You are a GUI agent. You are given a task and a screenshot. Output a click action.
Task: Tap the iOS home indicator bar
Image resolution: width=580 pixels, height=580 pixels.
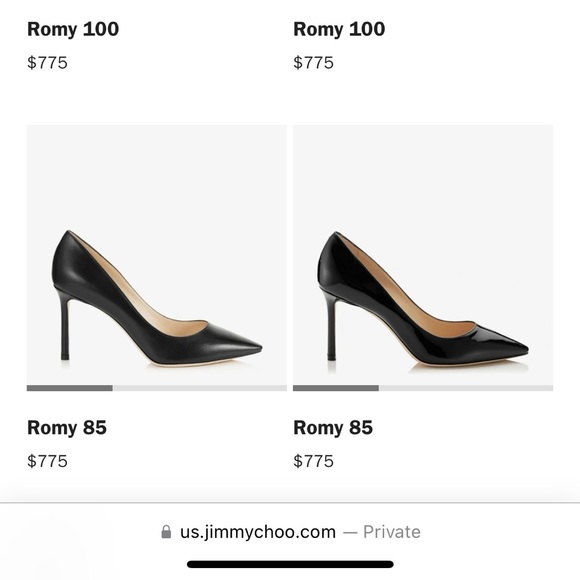[290, 564]
